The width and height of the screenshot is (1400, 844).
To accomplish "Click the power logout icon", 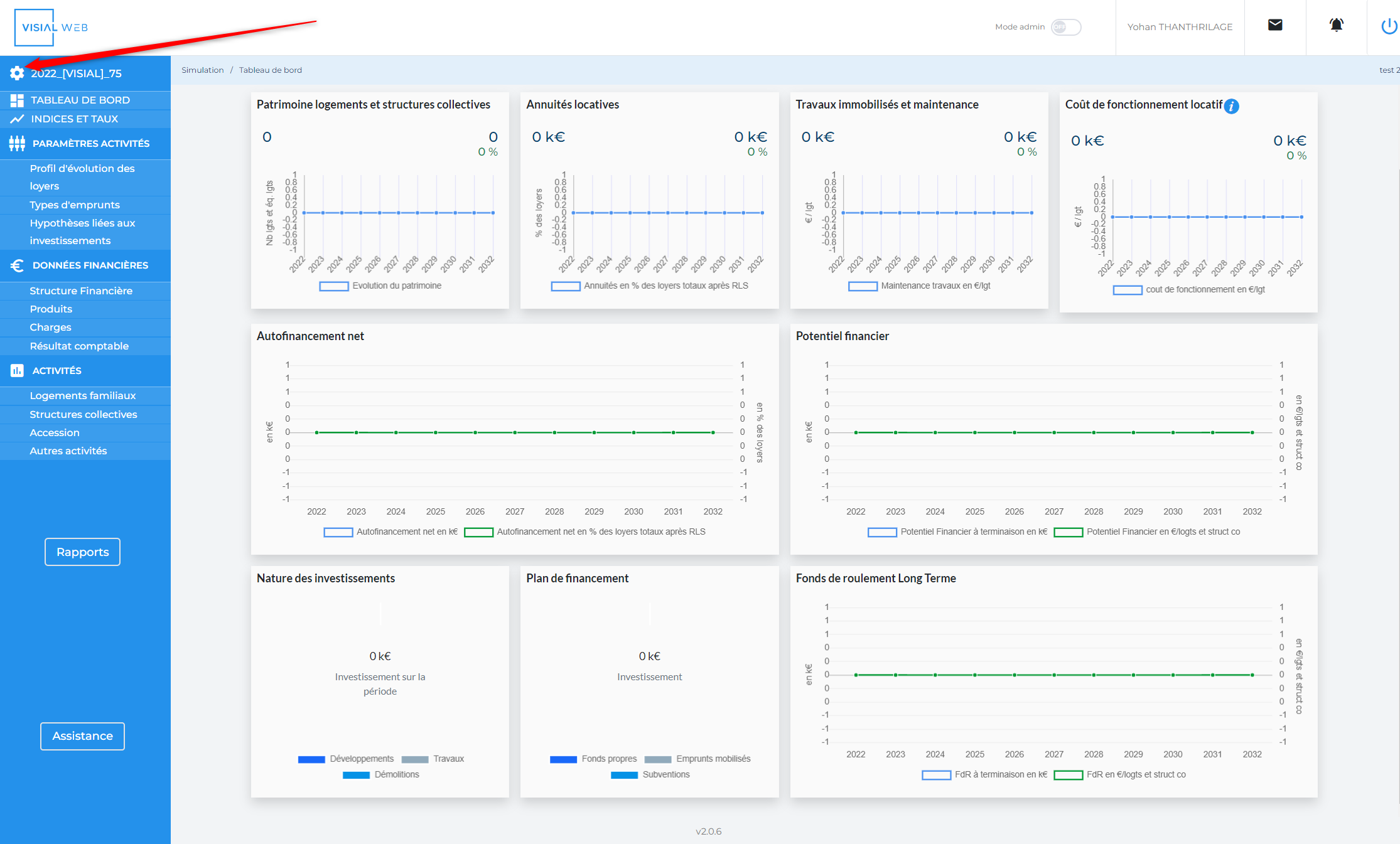I will tap(1388, 26).
